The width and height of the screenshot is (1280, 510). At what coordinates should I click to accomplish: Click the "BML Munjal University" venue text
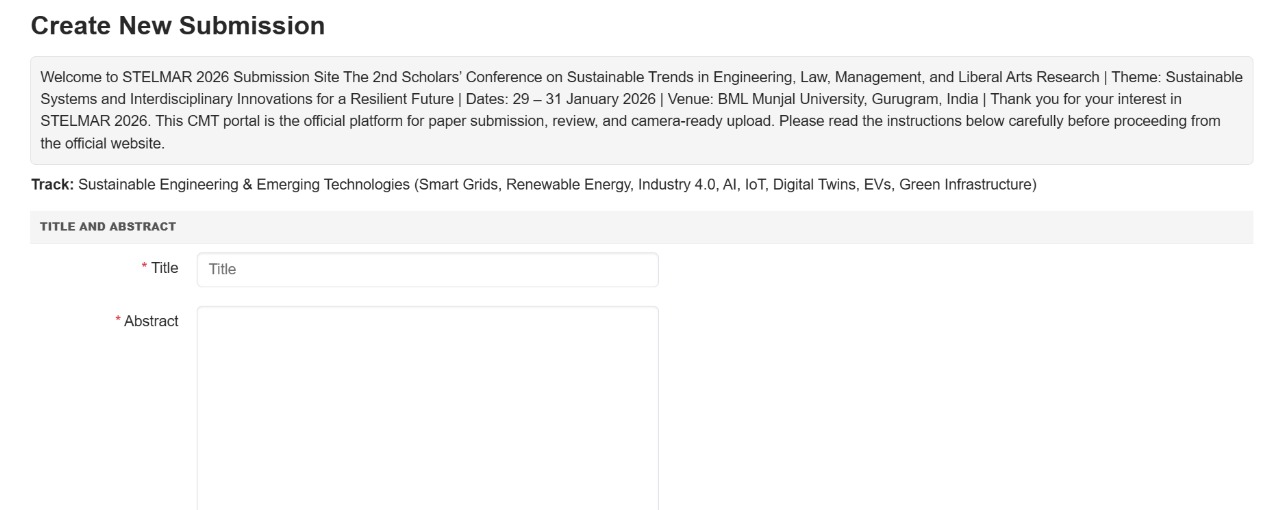click(787, 99)
